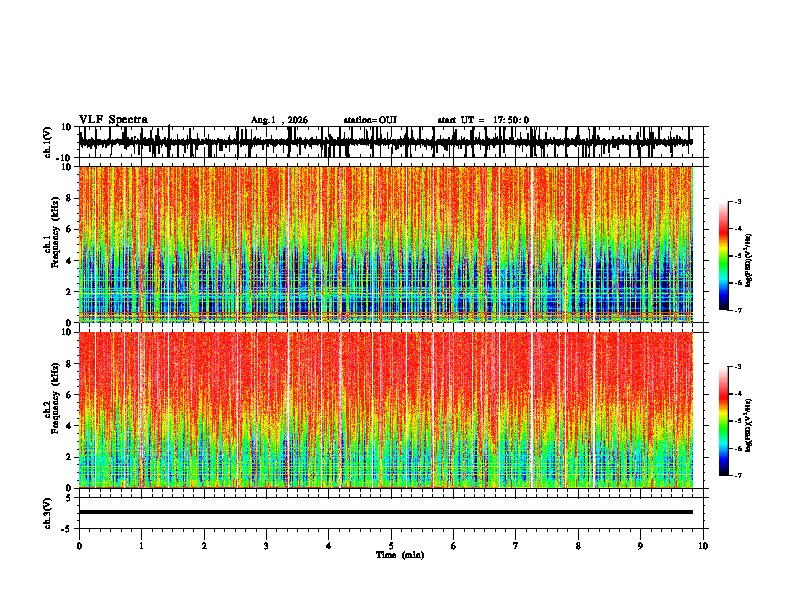Screen dimensions: 792x612
Task: Select the "Aug.1 , 2026" date label
Action: (279, 120)
